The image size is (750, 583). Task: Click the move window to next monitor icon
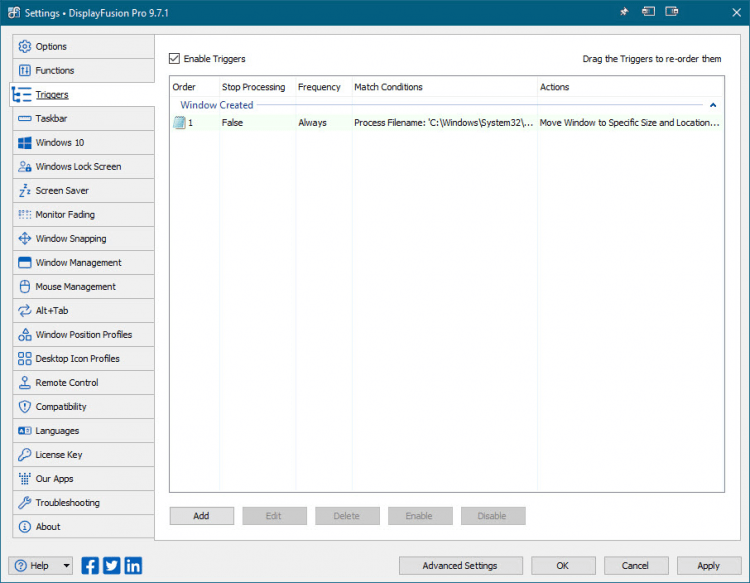coord(671,12)
